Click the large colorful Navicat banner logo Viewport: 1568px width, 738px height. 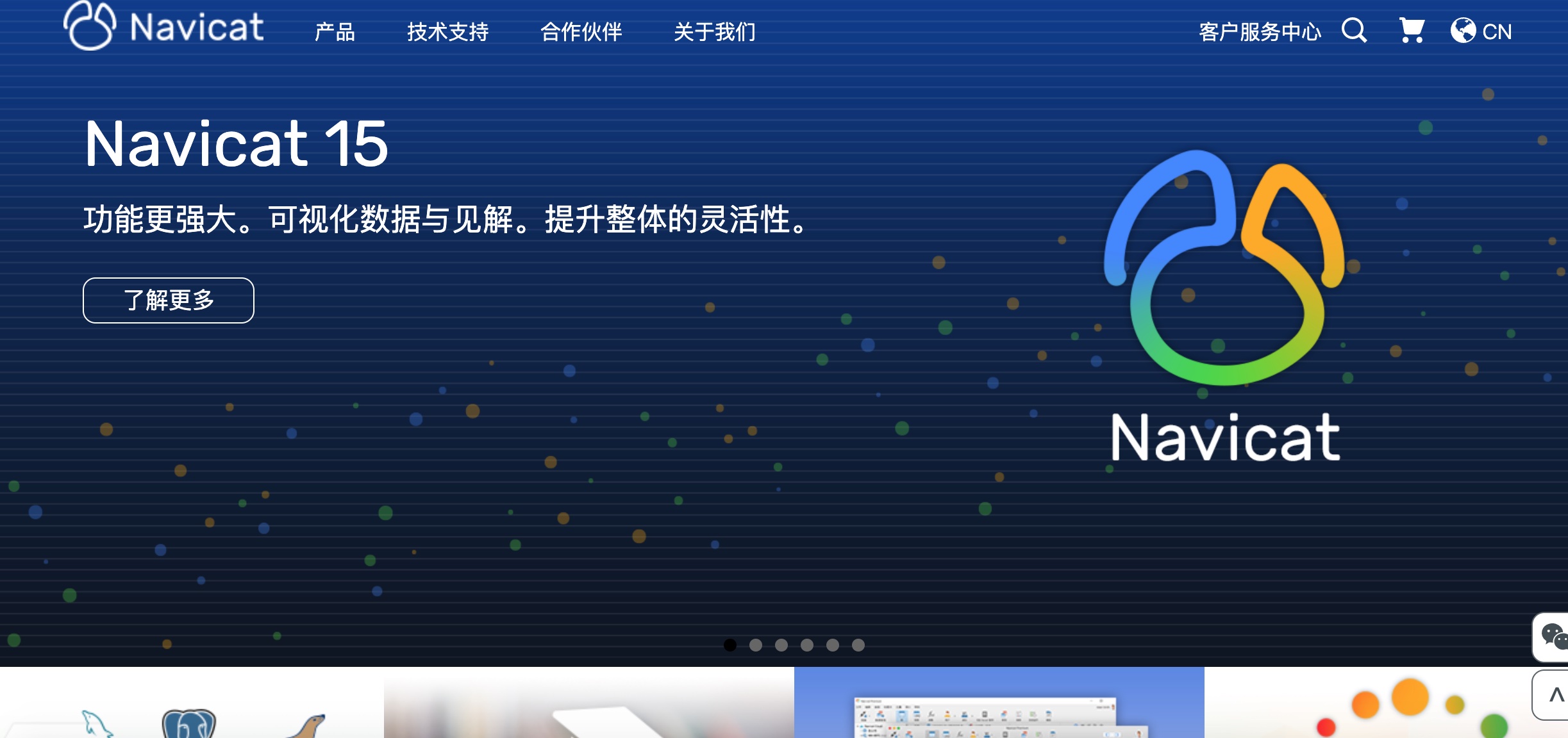pos(1224,306)
